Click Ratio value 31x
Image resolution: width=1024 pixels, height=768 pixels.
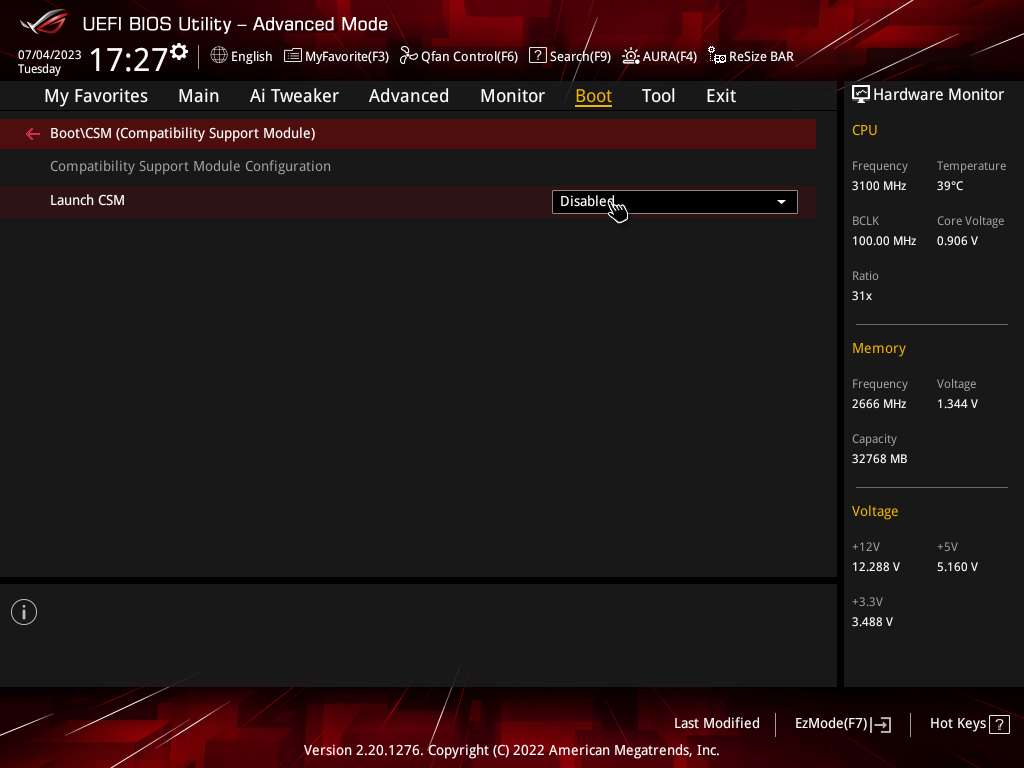[x=861, y=296]
